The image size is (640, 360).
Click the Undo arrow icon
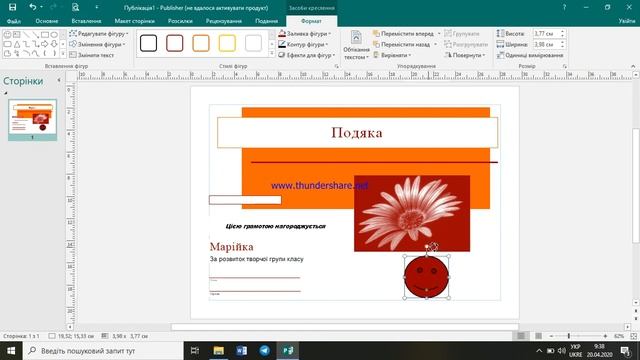click(x=33, y=7)
